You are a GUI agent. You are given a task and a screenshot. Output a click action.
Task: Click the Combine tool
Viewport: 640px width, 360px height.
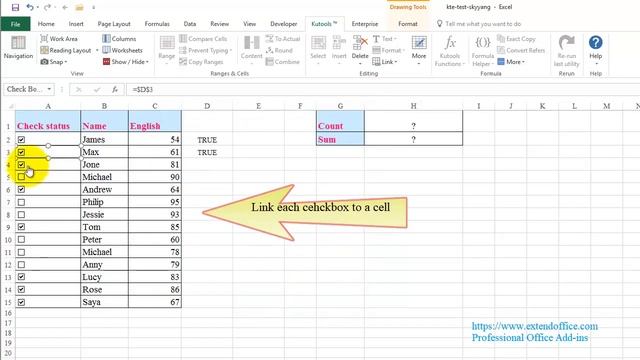[x=282, y=62]
